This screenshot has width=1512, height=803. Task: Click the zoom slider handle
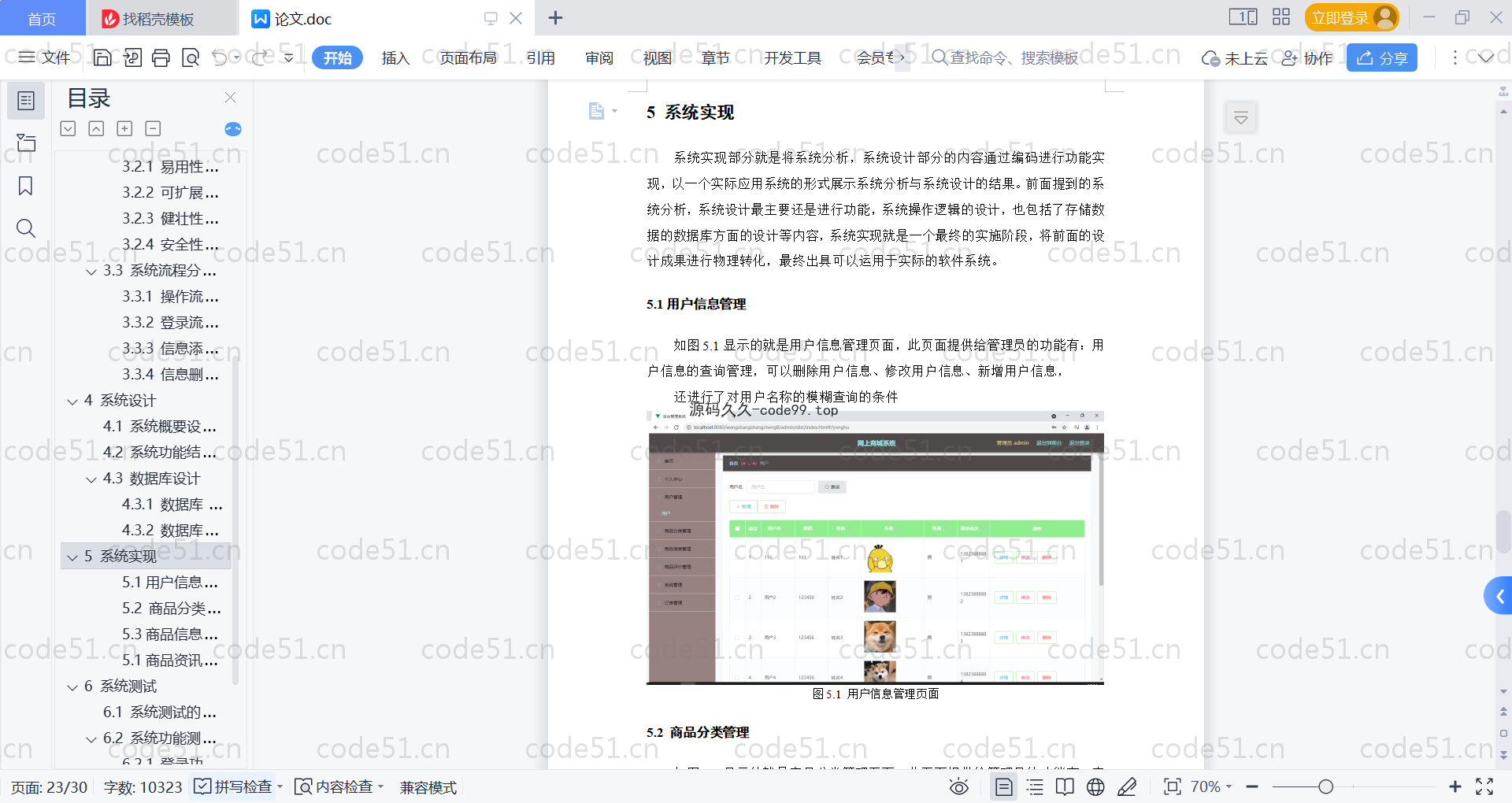point(1326,786)
